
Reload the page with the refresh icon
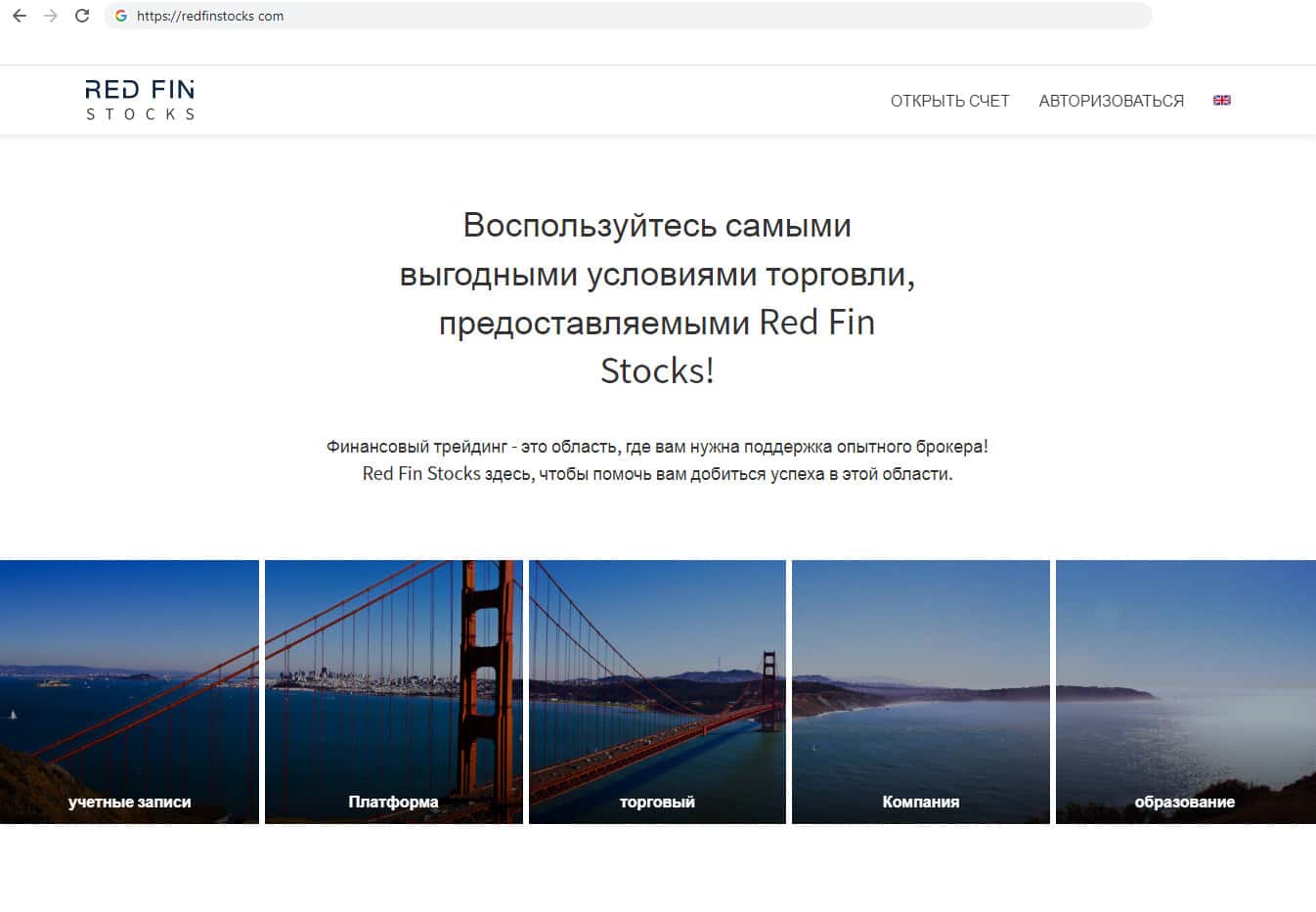[82, 16]
